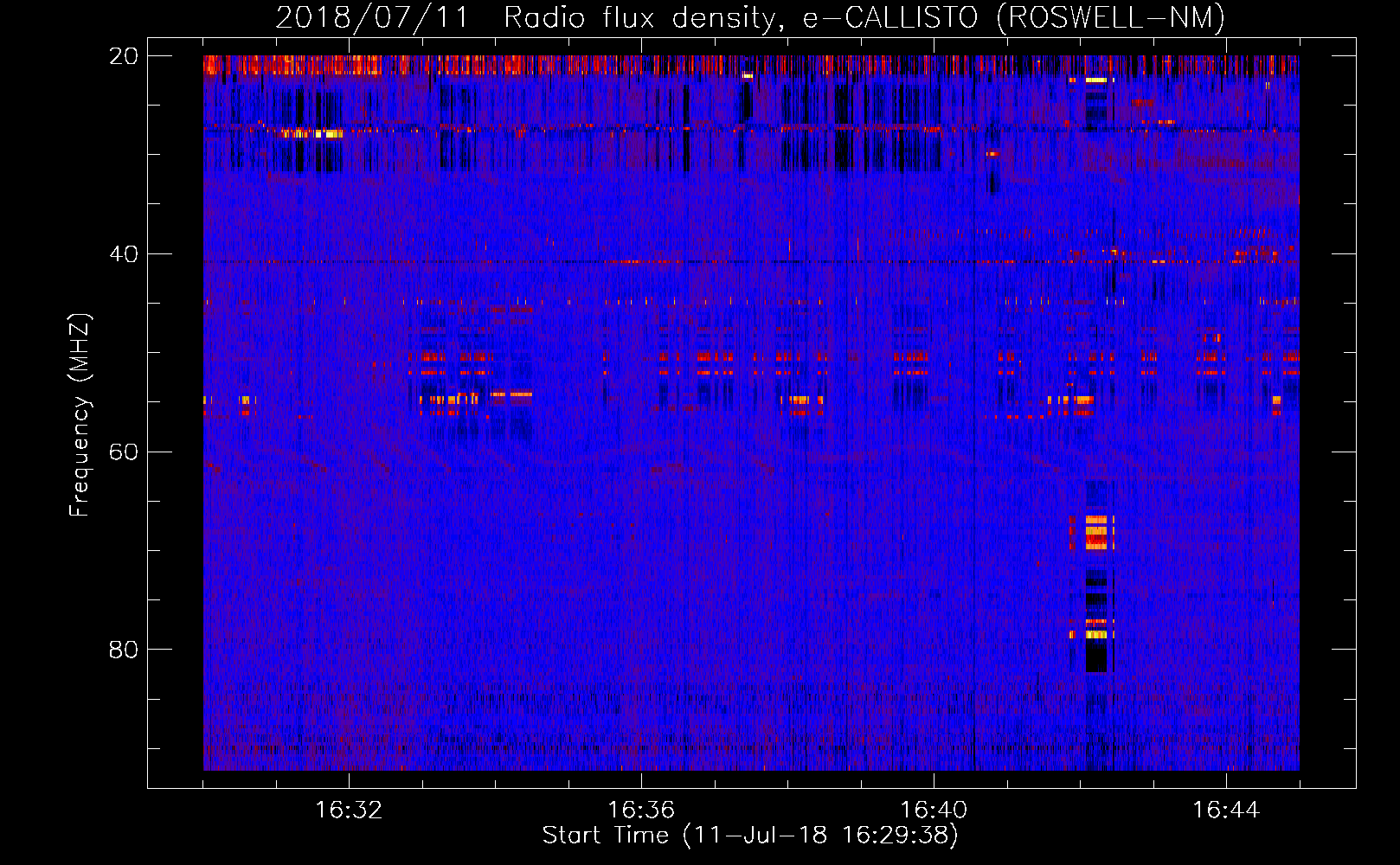Click the 20 MHz frequency tick label
The height and width of the screenshot is (865, 1400).
123,56
